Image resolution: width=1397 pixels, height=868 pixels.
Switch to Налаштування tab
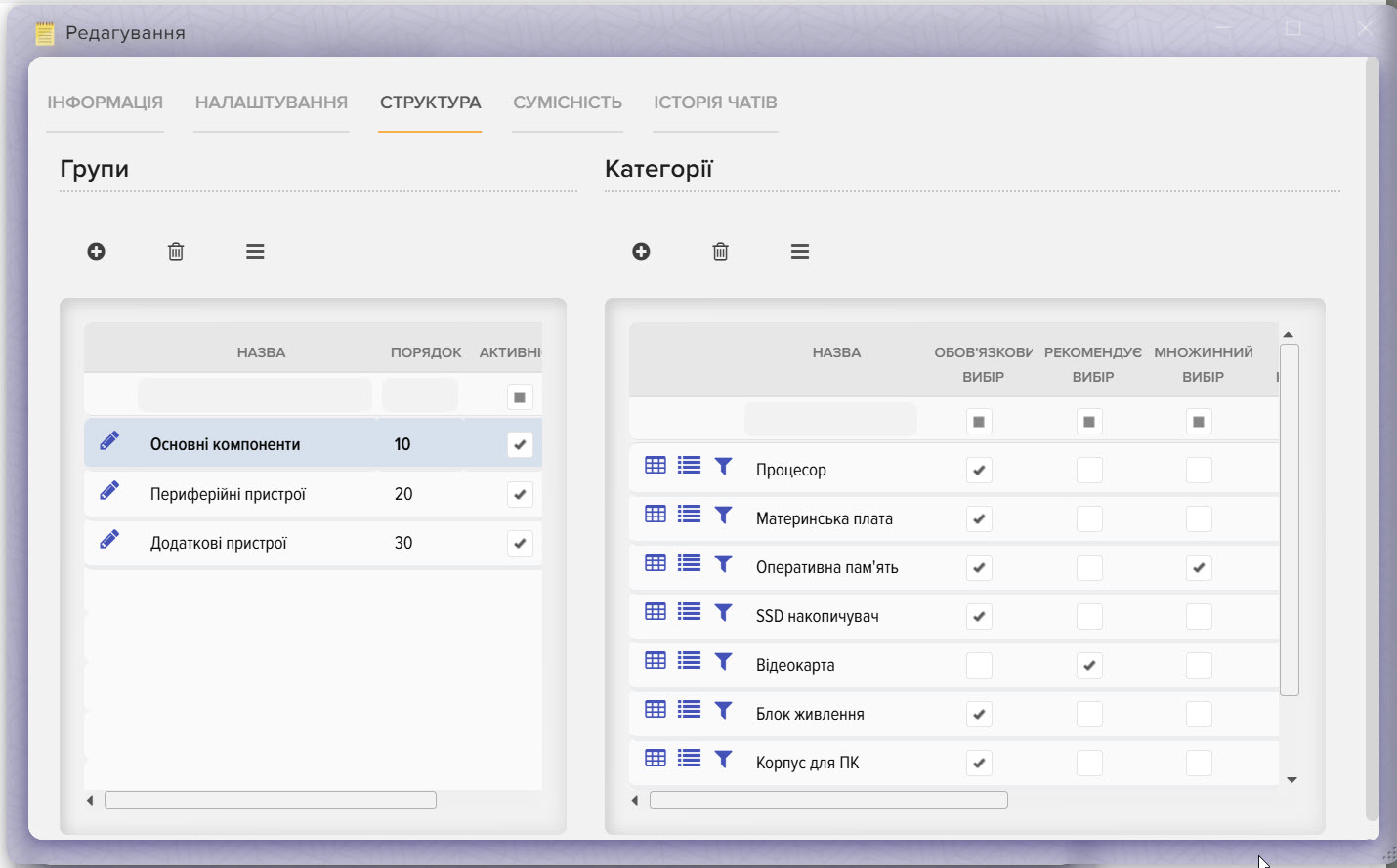[x=272, y=103]
